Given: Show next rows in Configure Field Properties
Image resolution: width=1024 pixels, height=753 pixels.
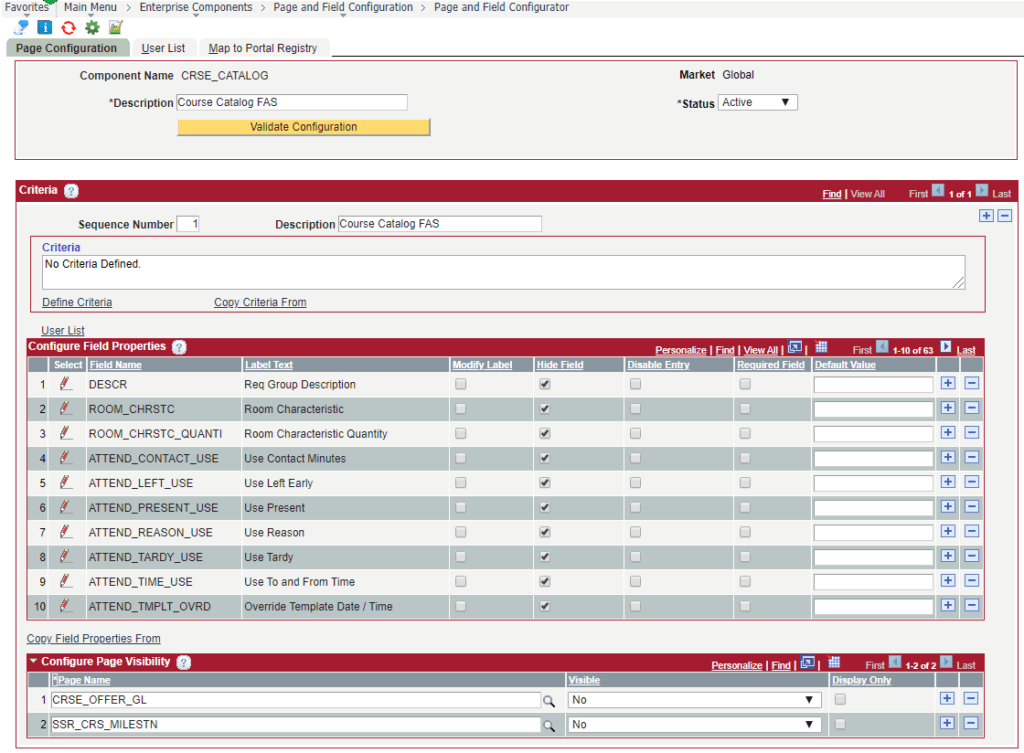Looking at the screenshot, I should click(x=945, y=348).
